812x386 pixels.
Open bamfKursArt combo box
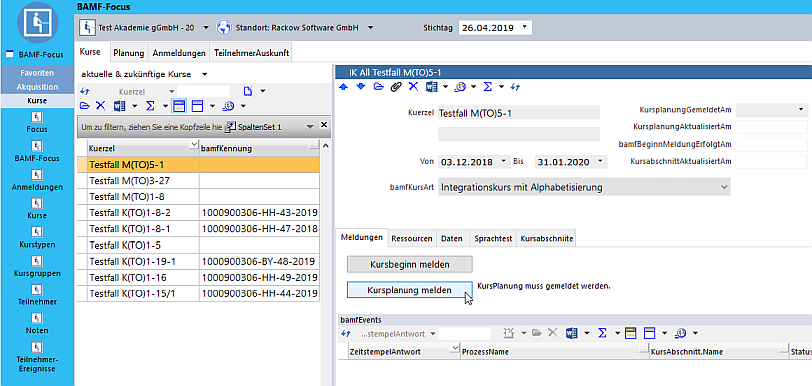pos(584,187)
